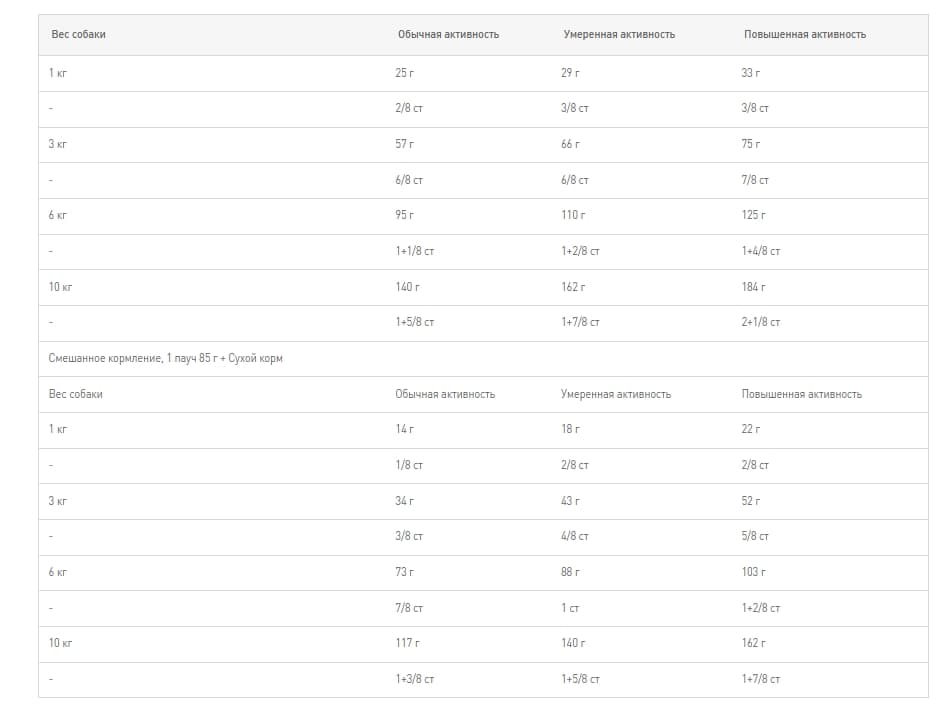Click the "22 г" value
The image size is (942, 711).
(751, 429)
